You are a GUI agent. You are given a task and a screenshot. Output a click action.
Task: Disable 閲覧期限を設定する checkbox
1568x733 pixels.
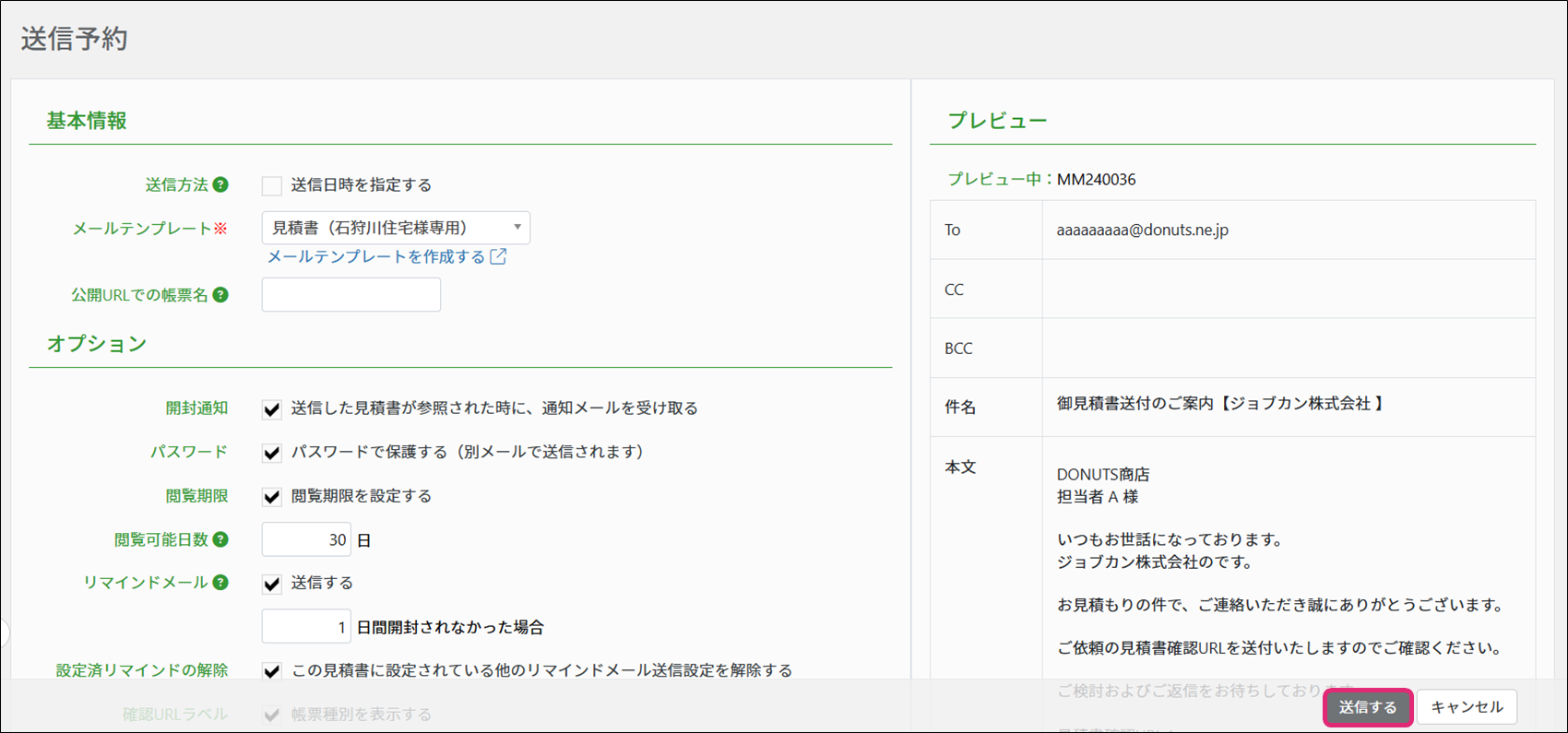coord(271,497)
